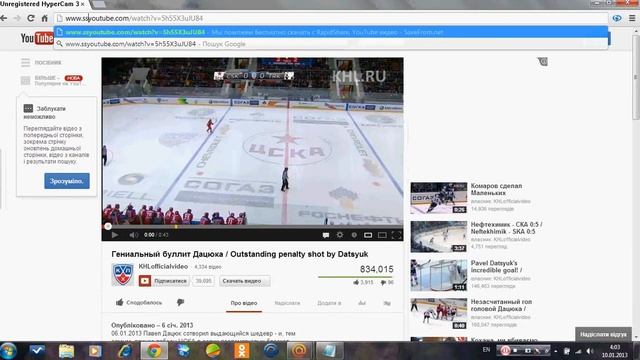This screenshot has height=360, width=640.
Task: Open Незасчитанный гол головой Дацюка video
Action: click(x=501, y=305)
